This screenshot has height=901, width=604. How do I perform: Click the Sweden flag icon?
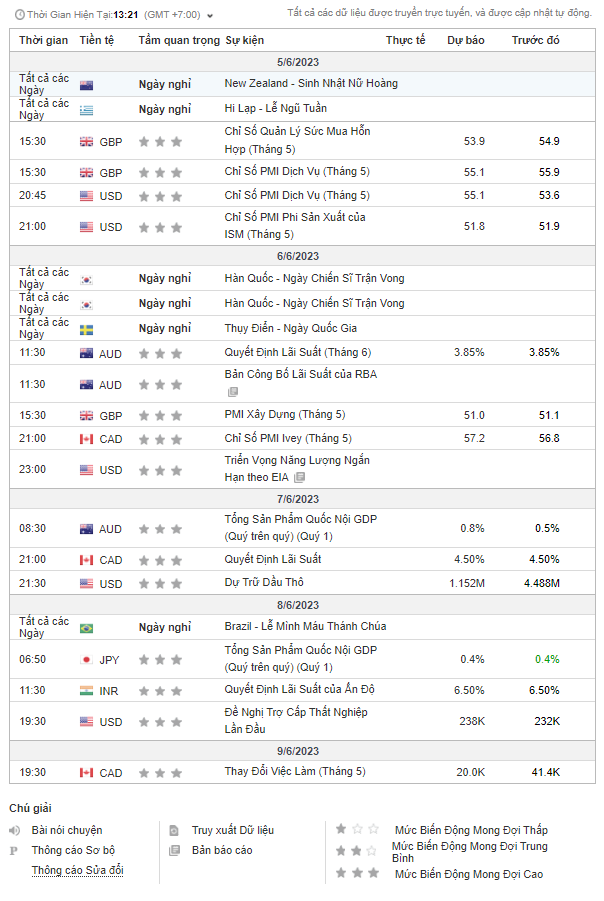[x=86, y=330]
